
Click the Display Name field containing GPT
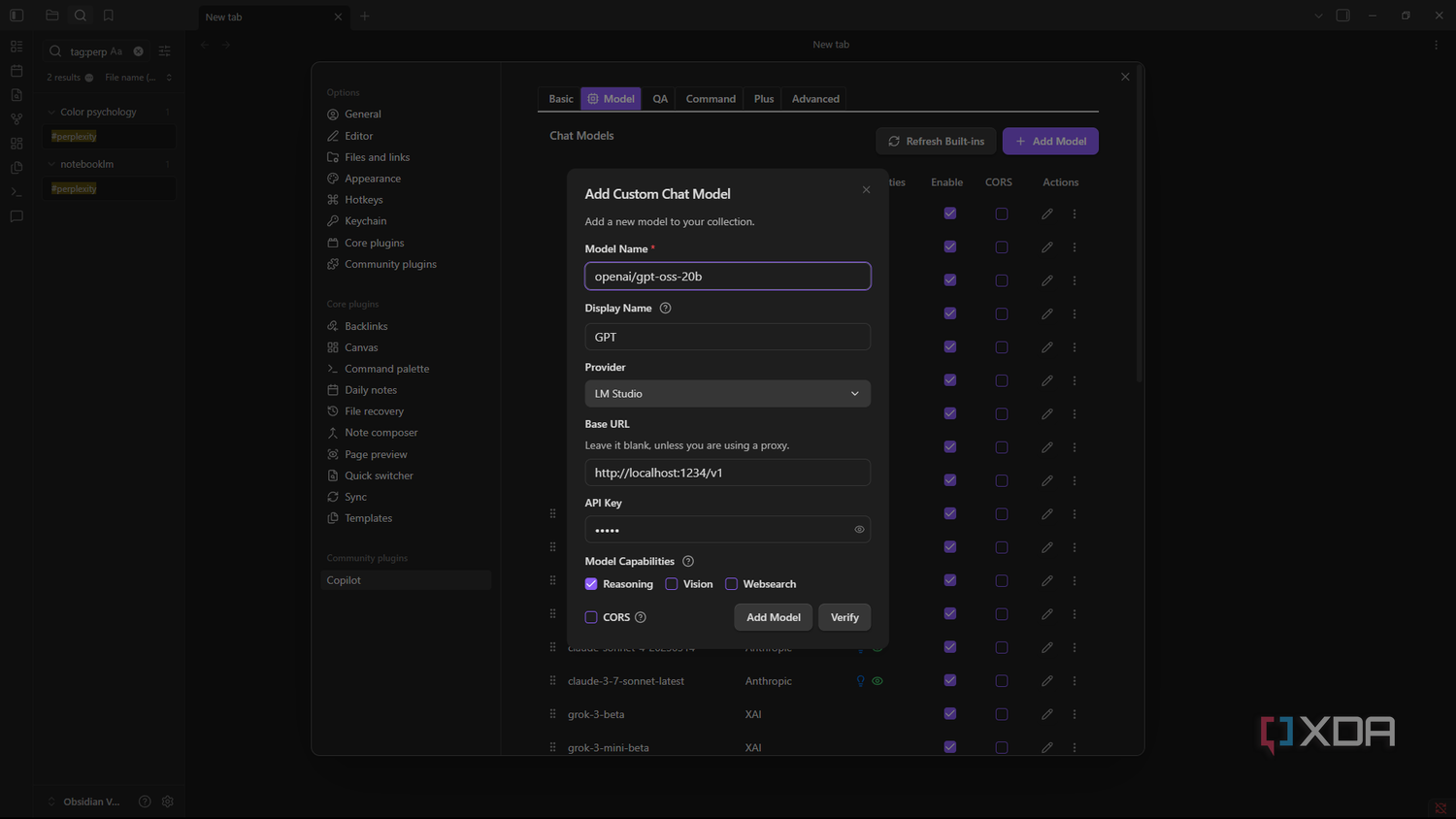728,337
